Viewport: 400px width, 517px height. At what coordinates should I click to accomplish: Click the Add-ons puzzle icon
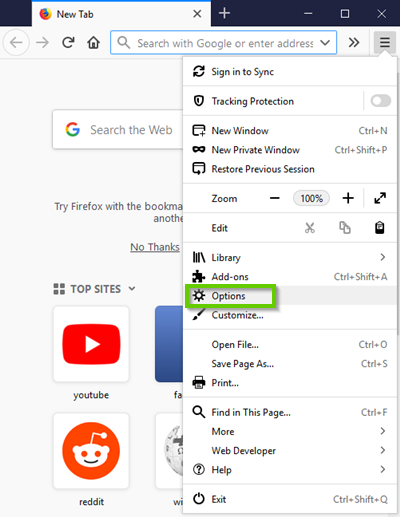(199, 276)
